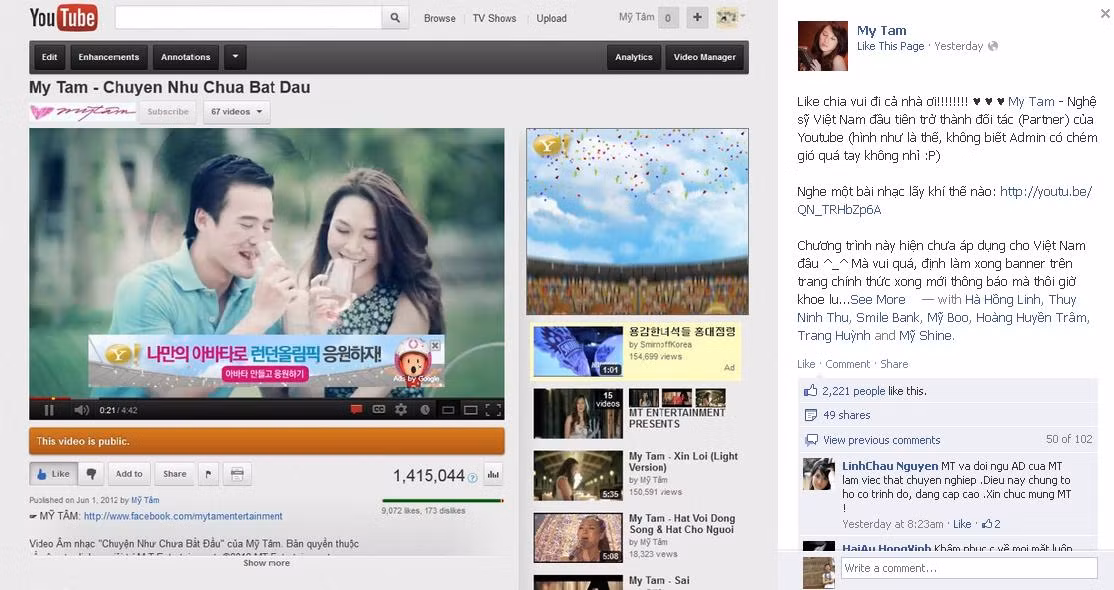Expand the dropdown arrow after Annotations
The image size is (1114, 590).
tap(235, 57)
